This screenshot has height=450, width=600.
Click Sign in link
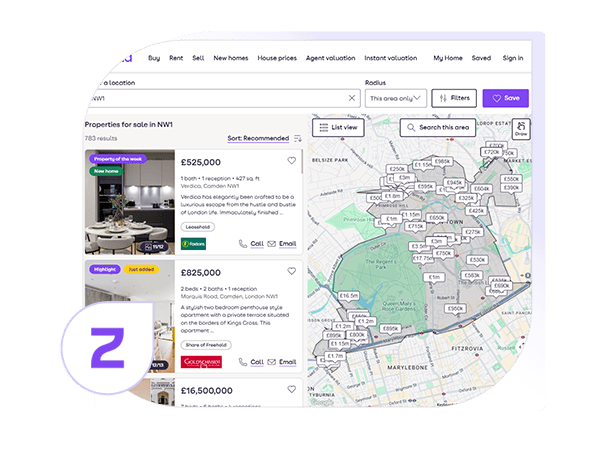coord(513,58)
